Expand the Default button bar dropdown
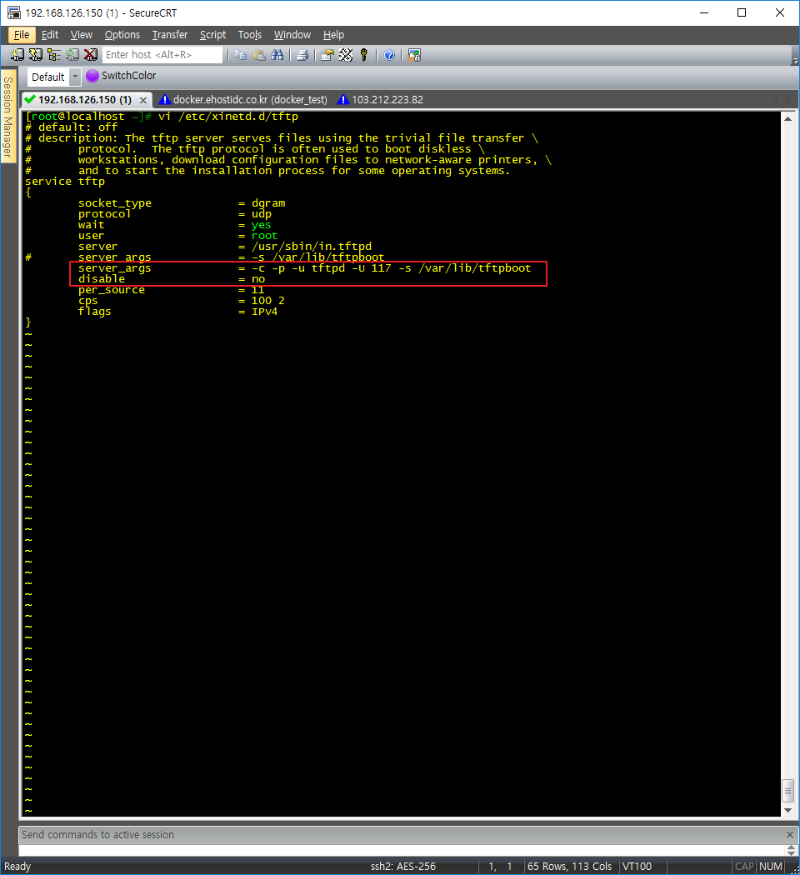800x875 pixels. [74, 77]
